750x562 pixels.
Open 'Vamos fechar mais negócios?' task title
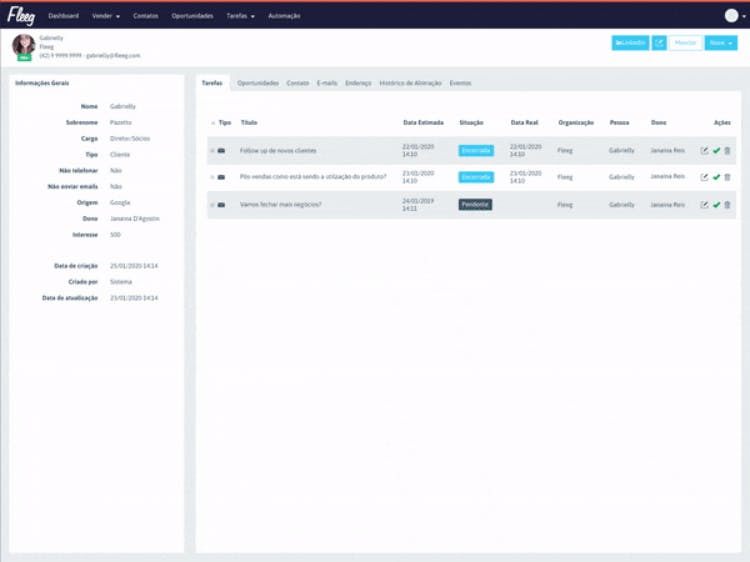[x=280, y=205]
